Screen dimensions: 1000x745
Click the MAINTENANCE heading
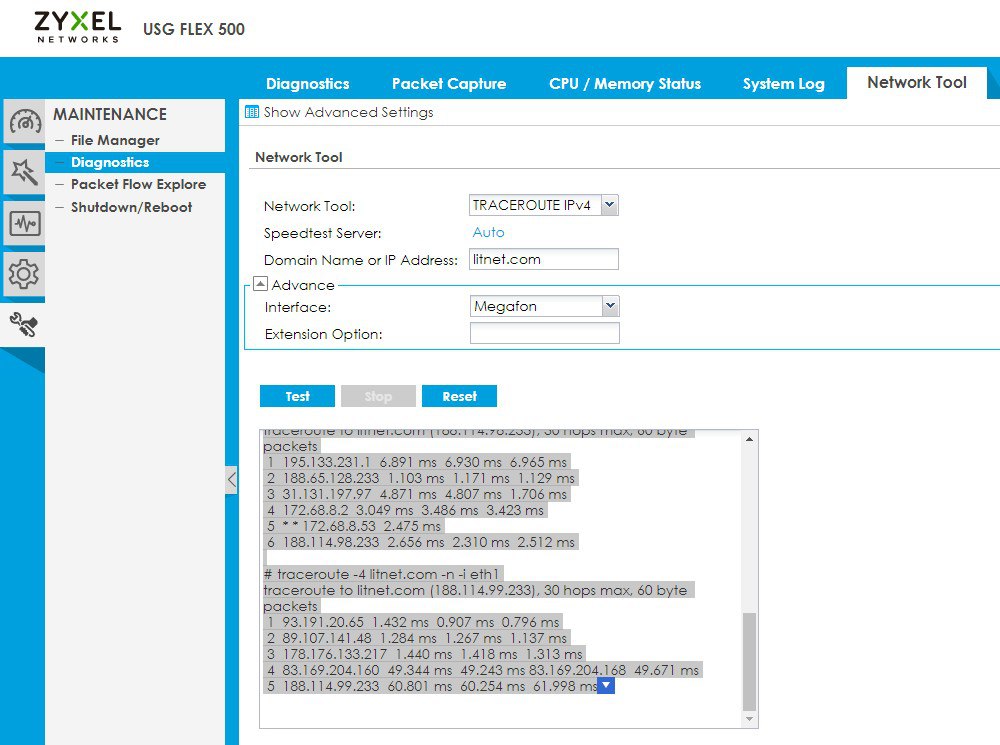110,114
